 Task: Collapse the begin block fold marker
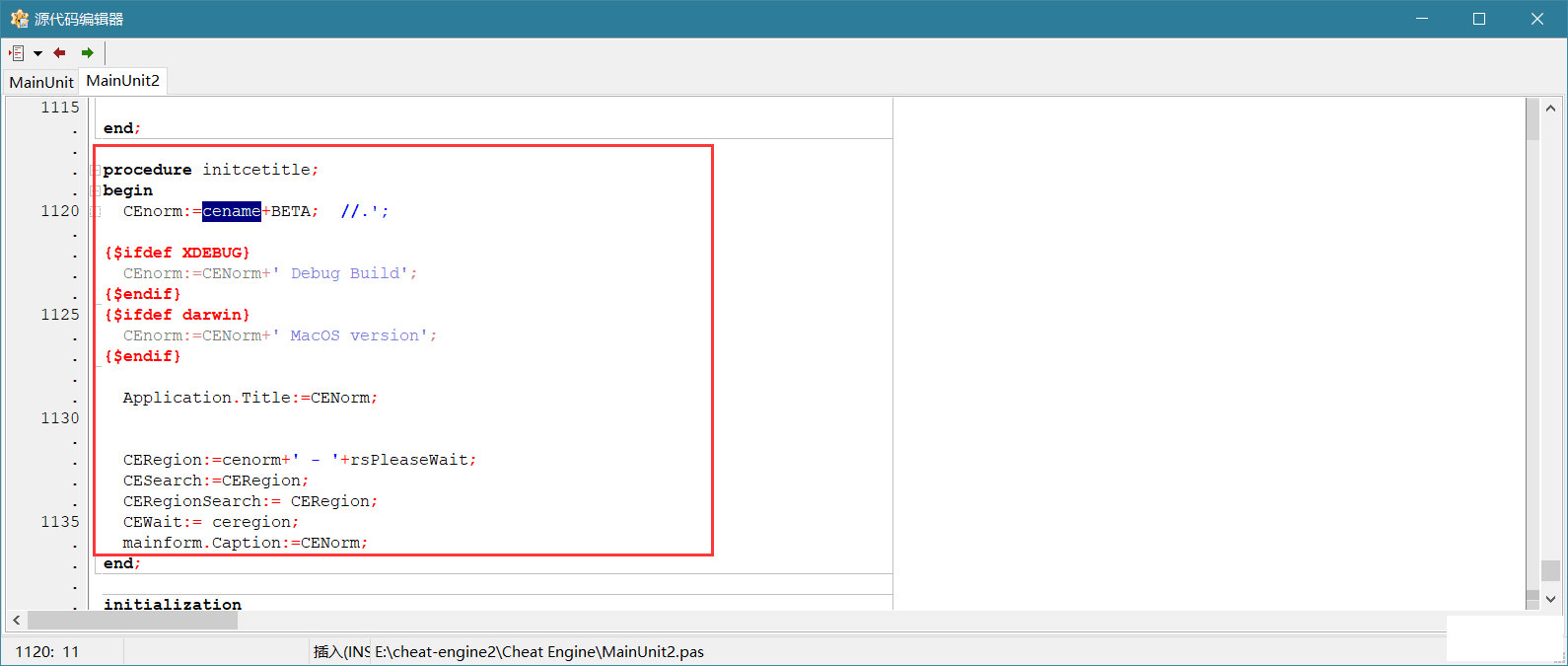coord(96,190)
